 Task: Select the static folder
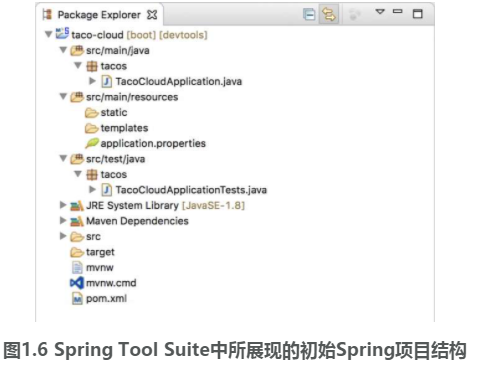[x=114, y=113]
